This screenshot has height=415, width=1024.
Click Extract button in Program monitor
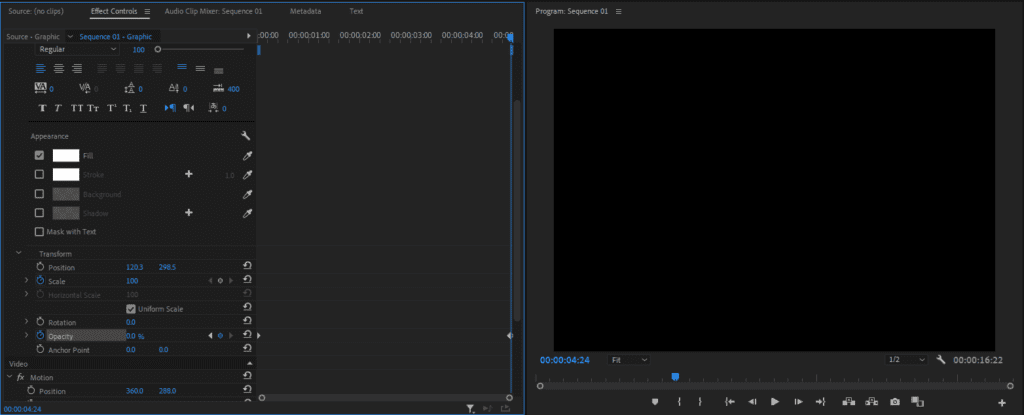pyautogui.click(x=871, y=402)
